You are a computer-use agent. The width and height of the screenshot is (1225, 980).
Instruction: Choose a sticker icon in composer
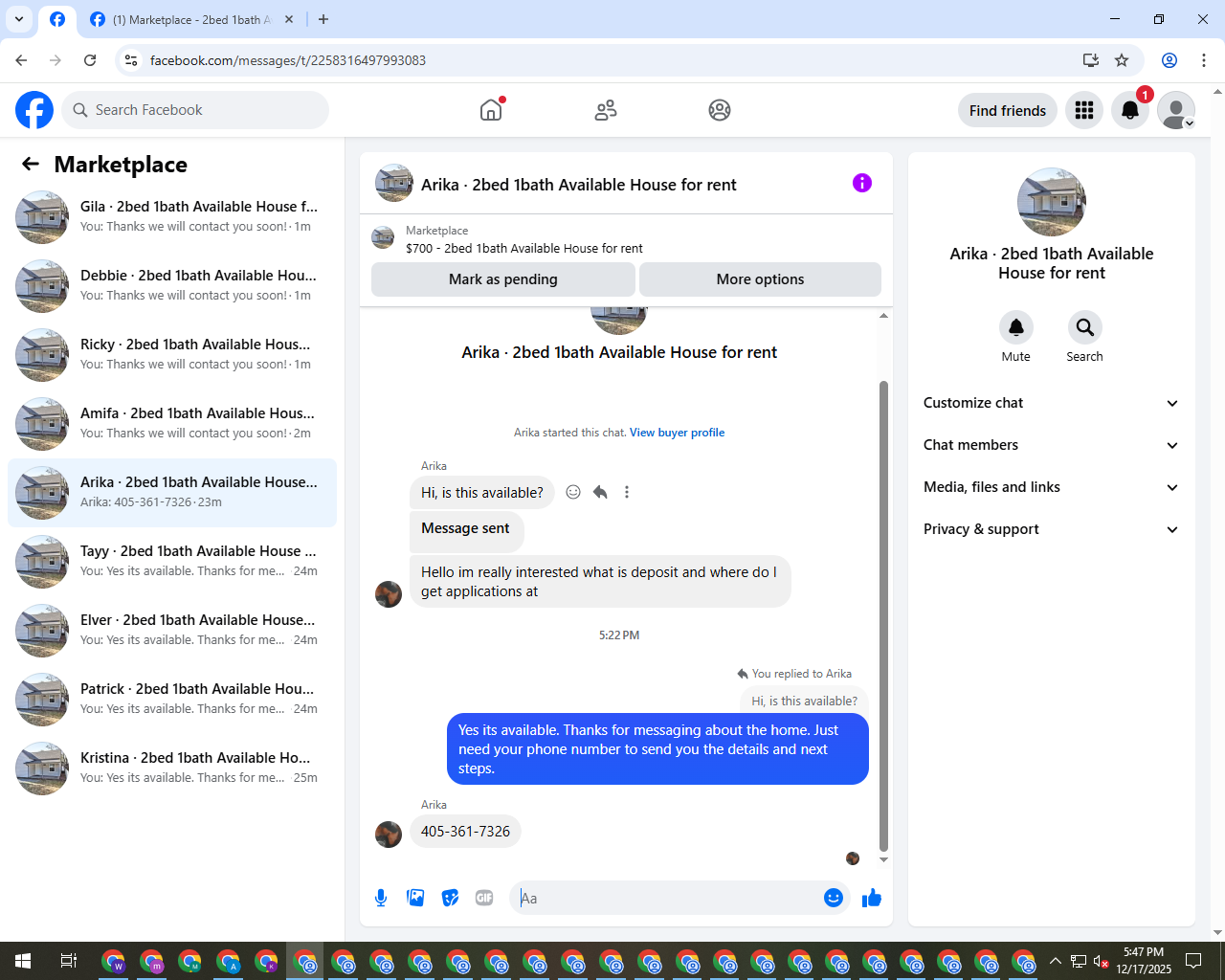[x=450, y=898]
